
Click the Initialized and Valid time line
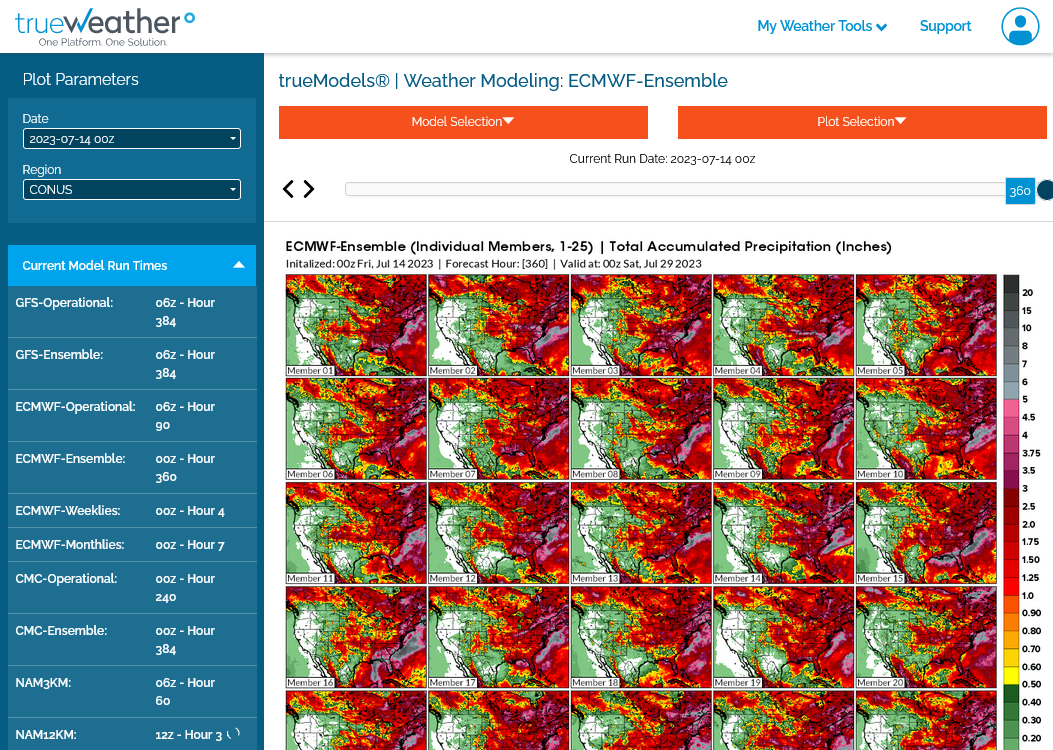494,264
